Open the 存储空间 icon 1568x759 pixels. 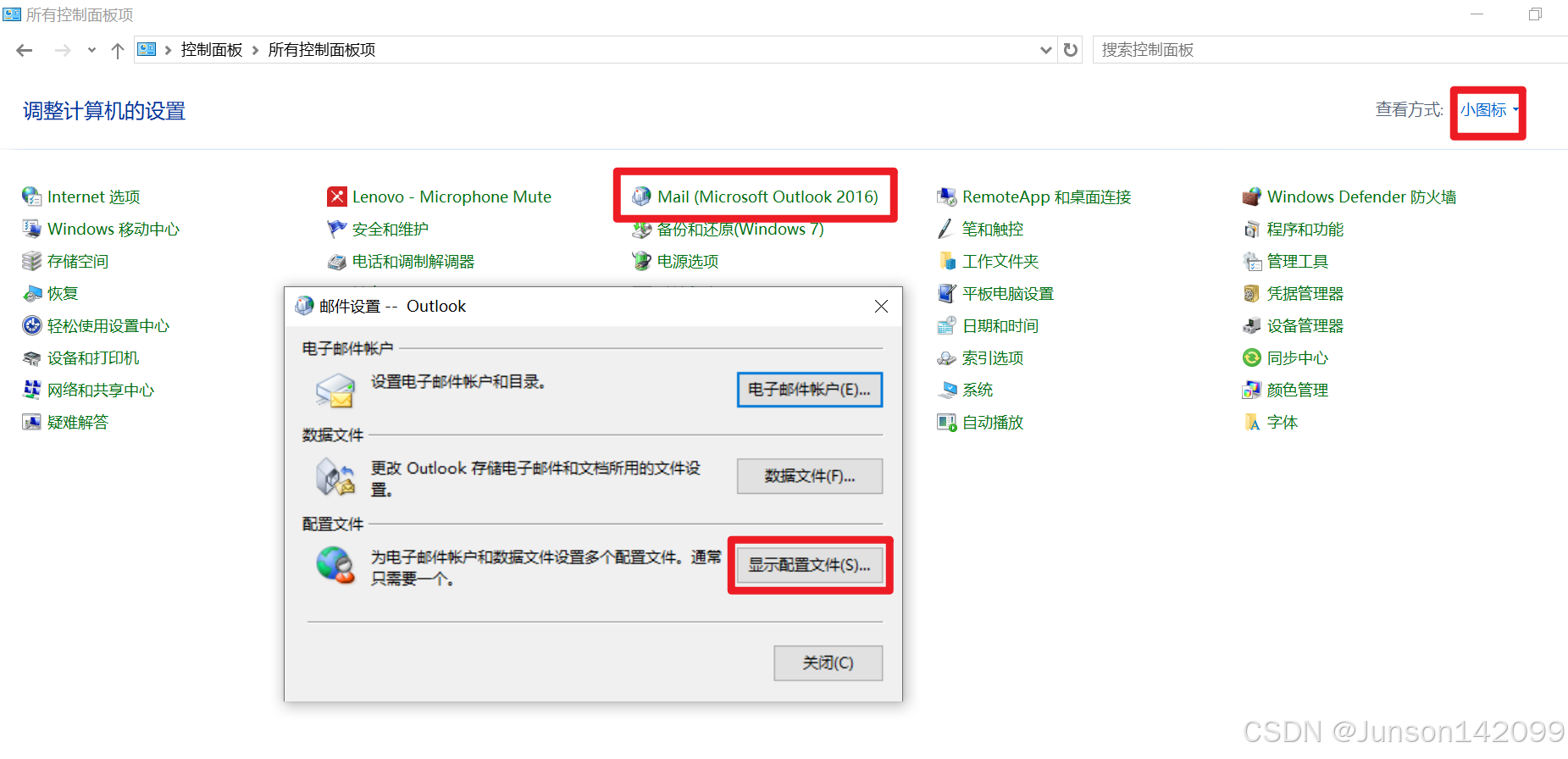click(x=31, y=261)
